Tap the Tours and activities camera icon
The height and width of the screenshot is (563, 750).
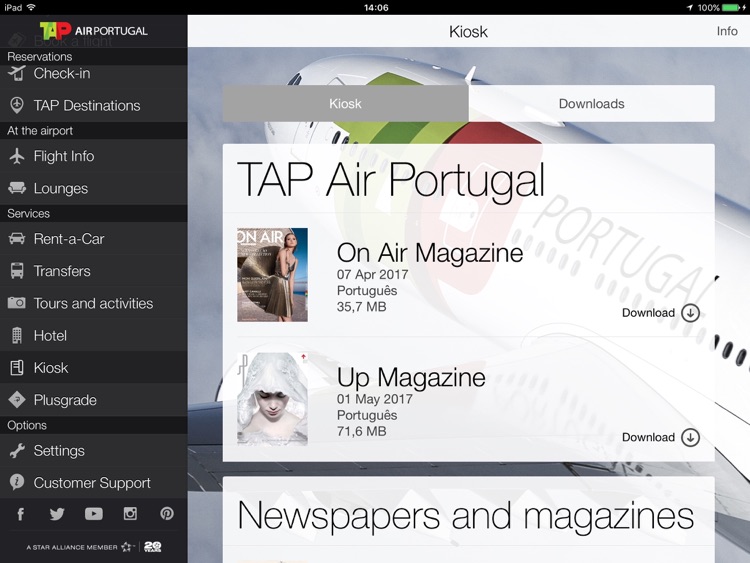[x=17, y=303]
